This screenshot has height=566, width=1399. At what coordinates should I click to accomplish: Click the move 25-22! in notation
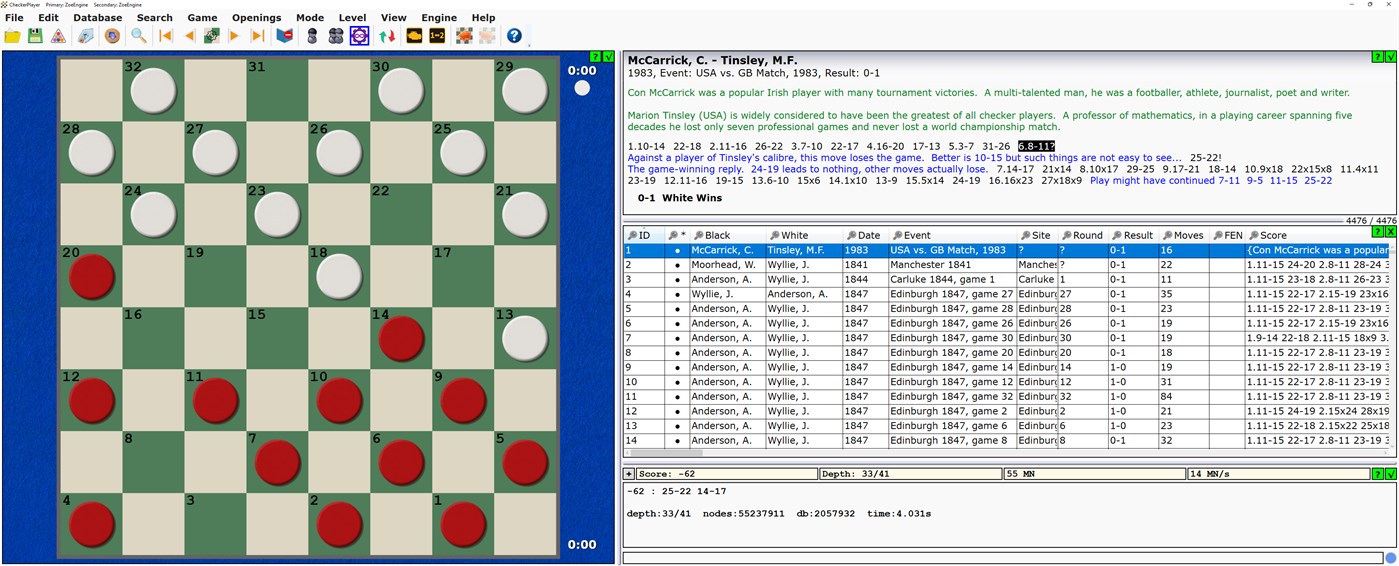pos(1206,158)
